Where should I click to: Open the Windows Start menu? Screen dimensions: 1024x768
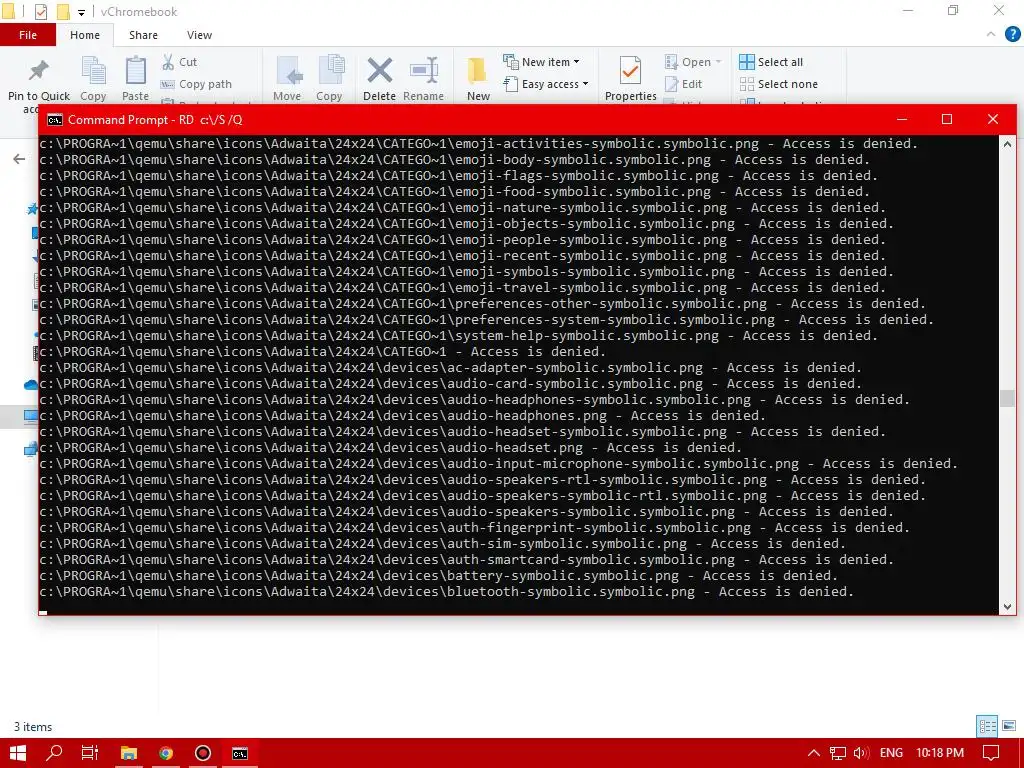18,753
